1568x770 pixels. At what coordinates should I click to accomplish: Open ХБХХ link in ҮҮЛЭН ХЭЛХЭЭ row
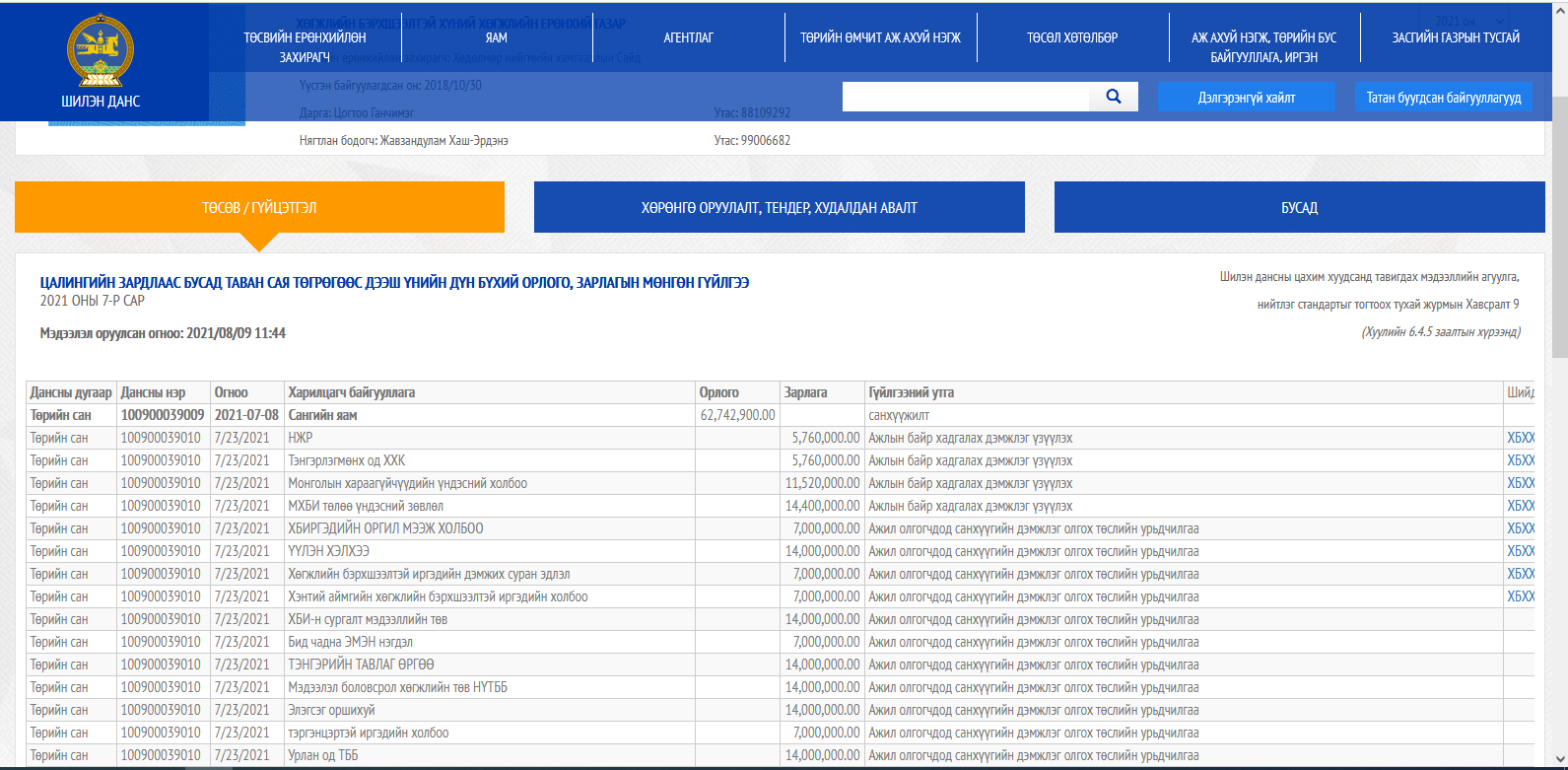click(x=1521, y=551)
